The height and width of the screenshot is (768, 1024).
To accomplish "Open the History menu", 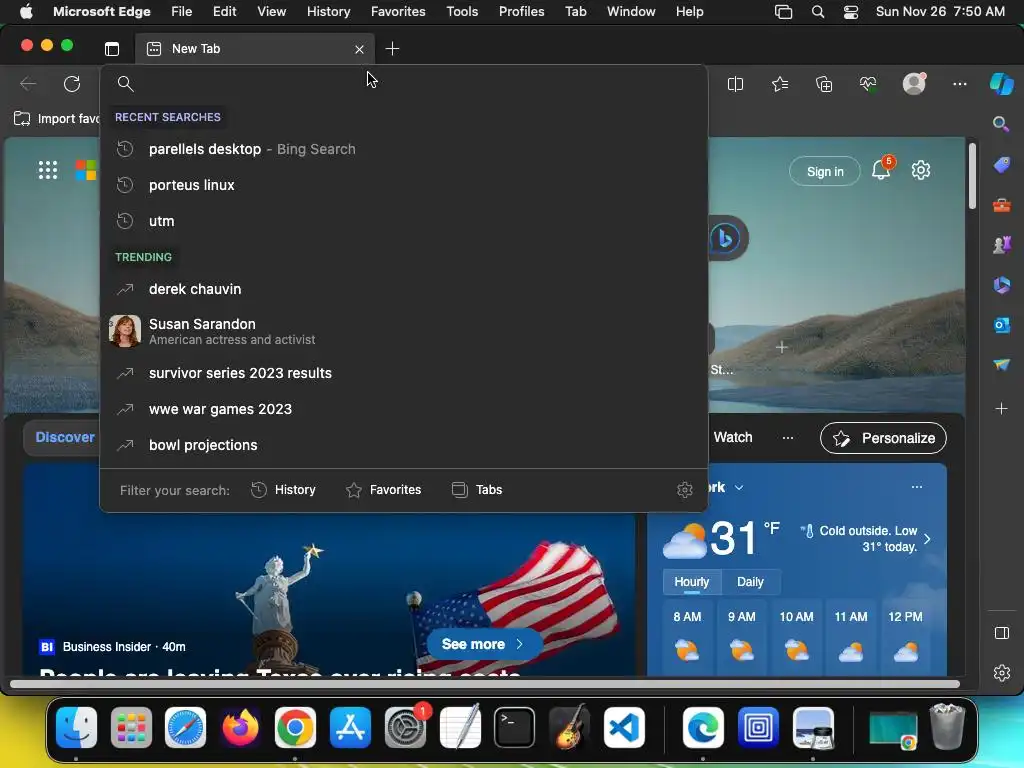I will pos(328,11).
